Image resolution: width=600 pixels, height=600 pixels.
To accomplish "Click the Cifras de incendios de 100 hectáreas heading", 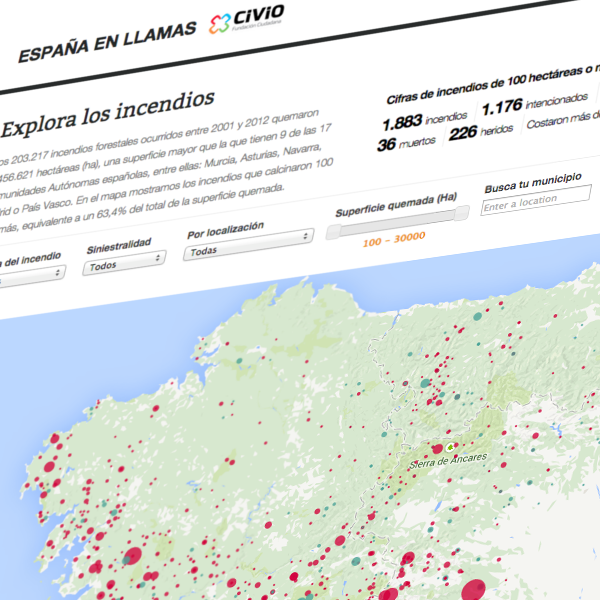I will [493, 84].
